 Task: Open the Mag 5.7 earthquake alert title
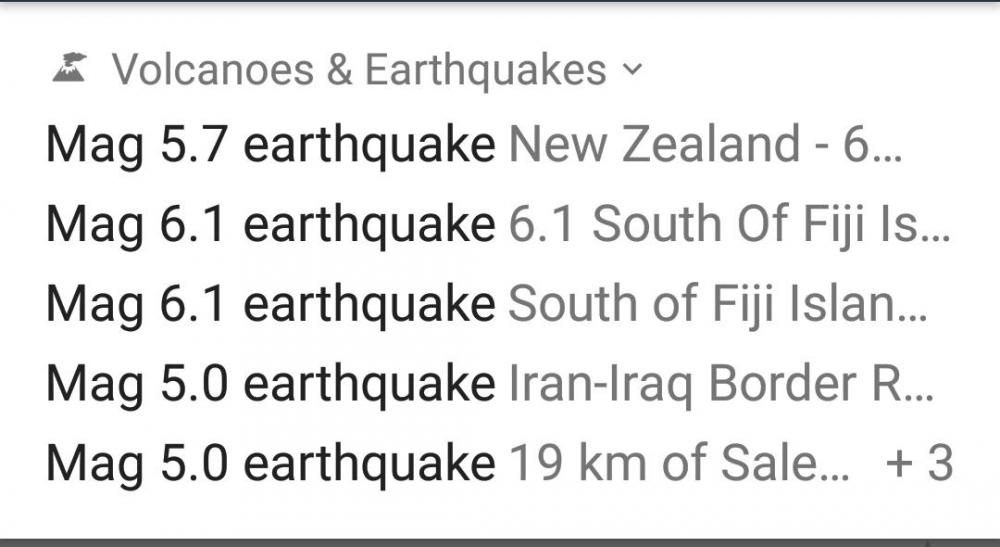point(270,147)
